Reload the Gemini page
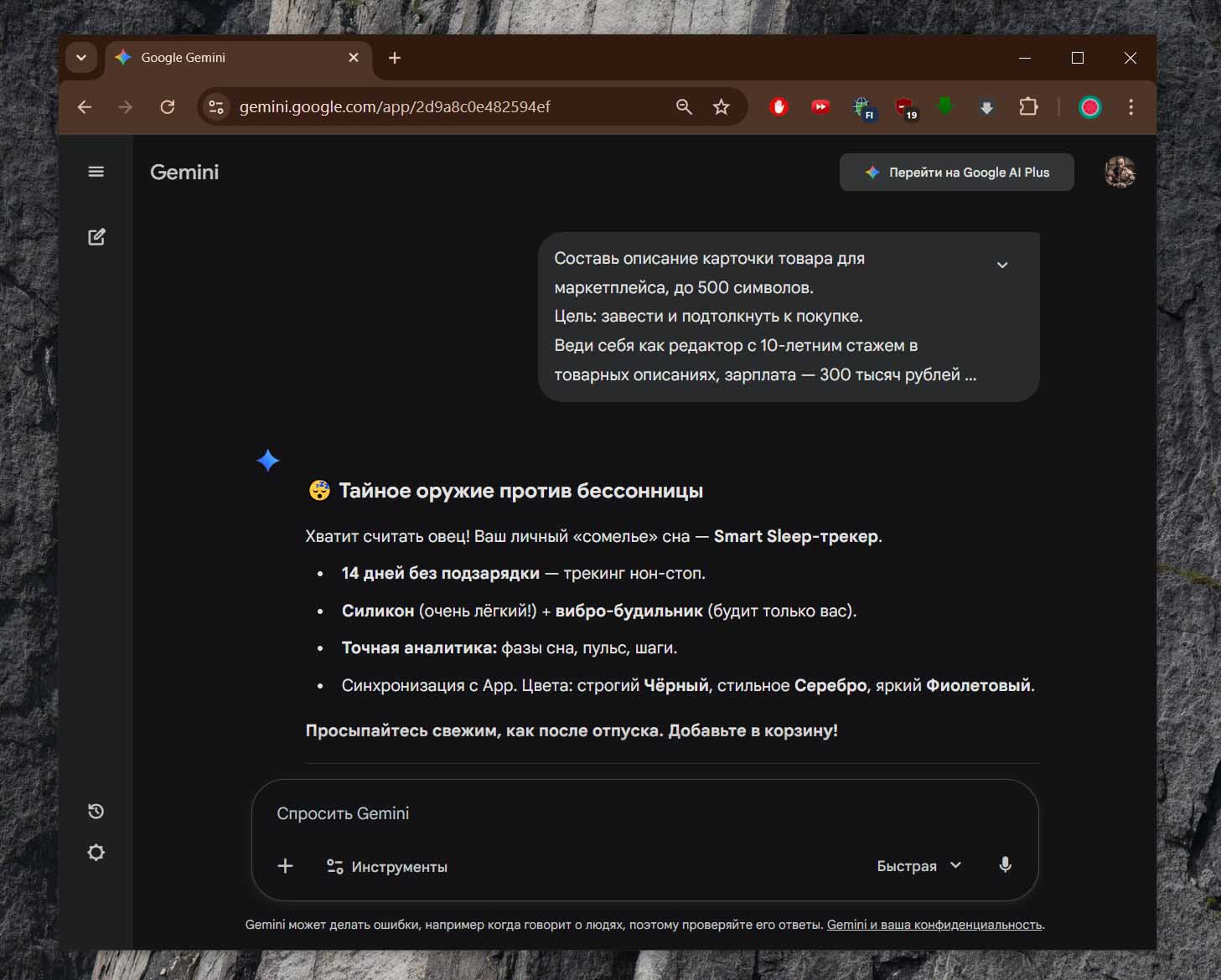1221x980 pixels. pyautogui.click(x=168, y=107)
